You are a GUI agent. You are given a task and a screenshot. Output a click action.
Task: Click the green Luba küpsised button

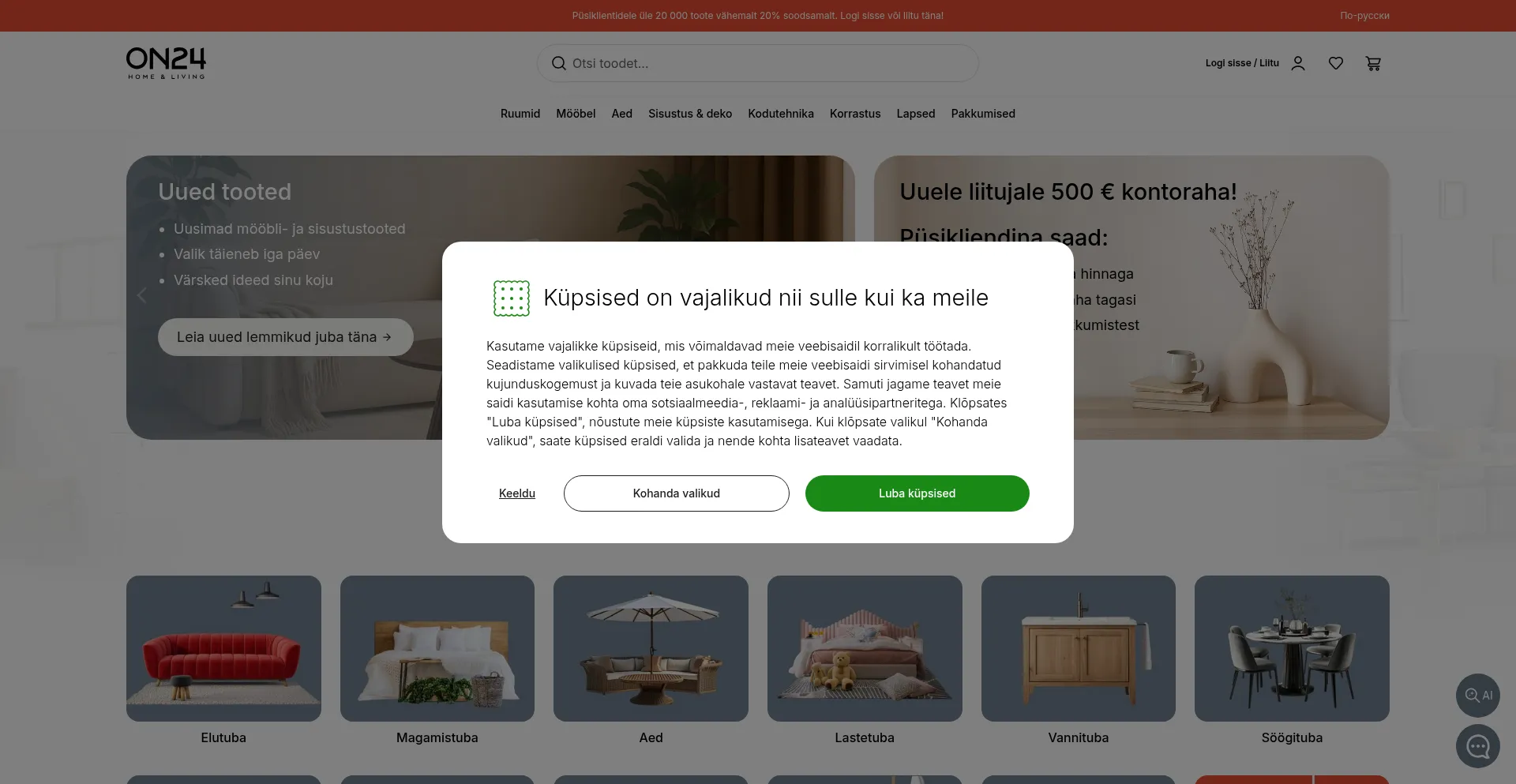[x=917, y=493]
